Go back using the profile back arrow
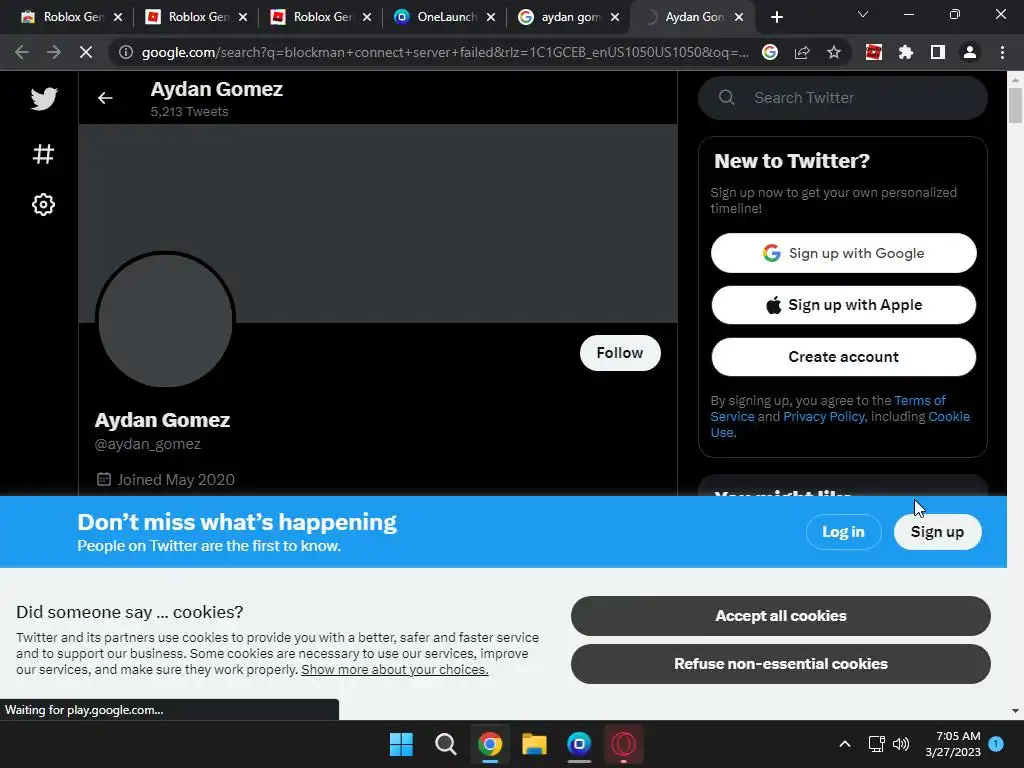1024x768 pixels. click(x=105, y=98)
